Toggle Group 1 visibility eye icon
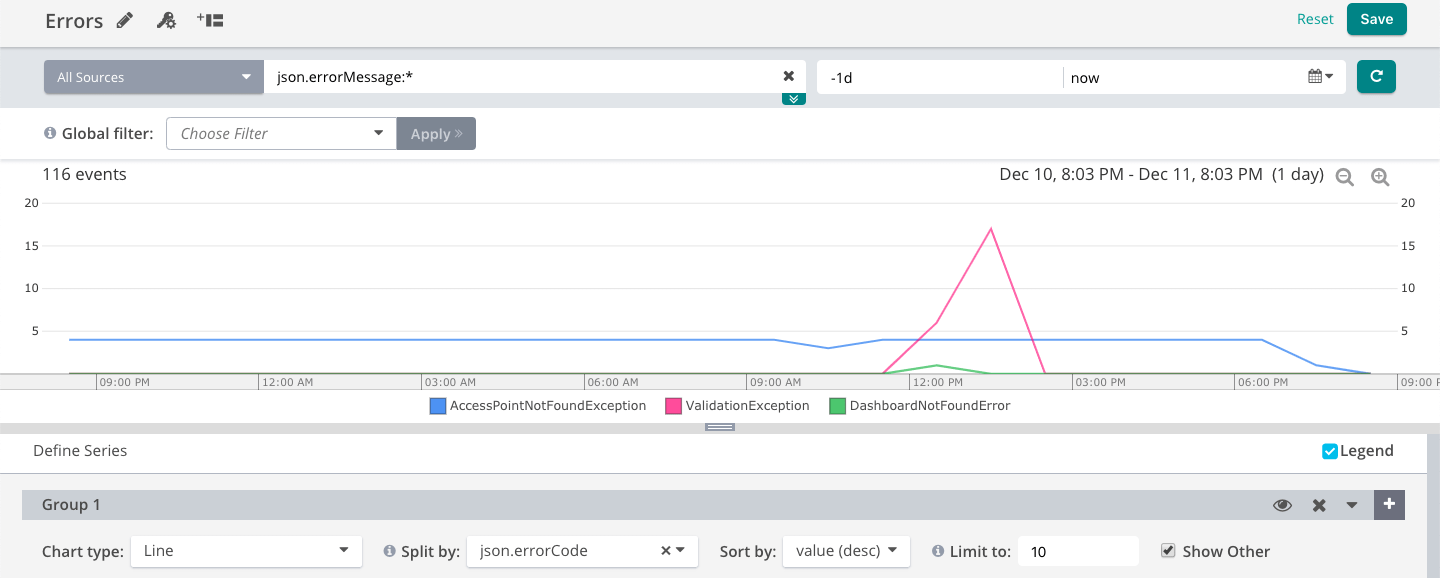Viewport: 1440px width, 578px height. [1282, 505]
